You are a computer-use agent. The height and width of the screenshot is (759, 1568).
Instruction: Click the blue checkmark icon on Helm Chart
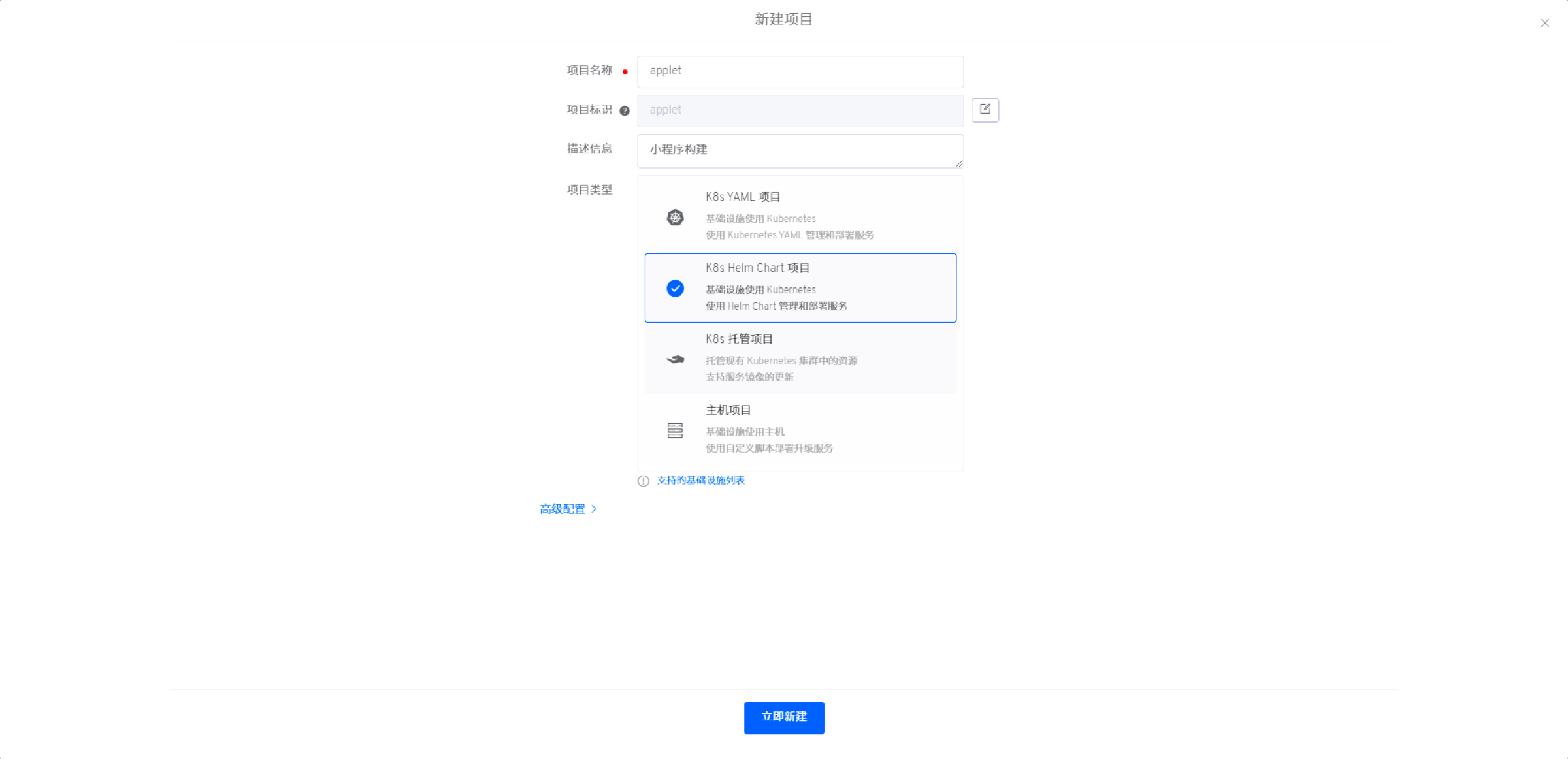pos(675,288)
